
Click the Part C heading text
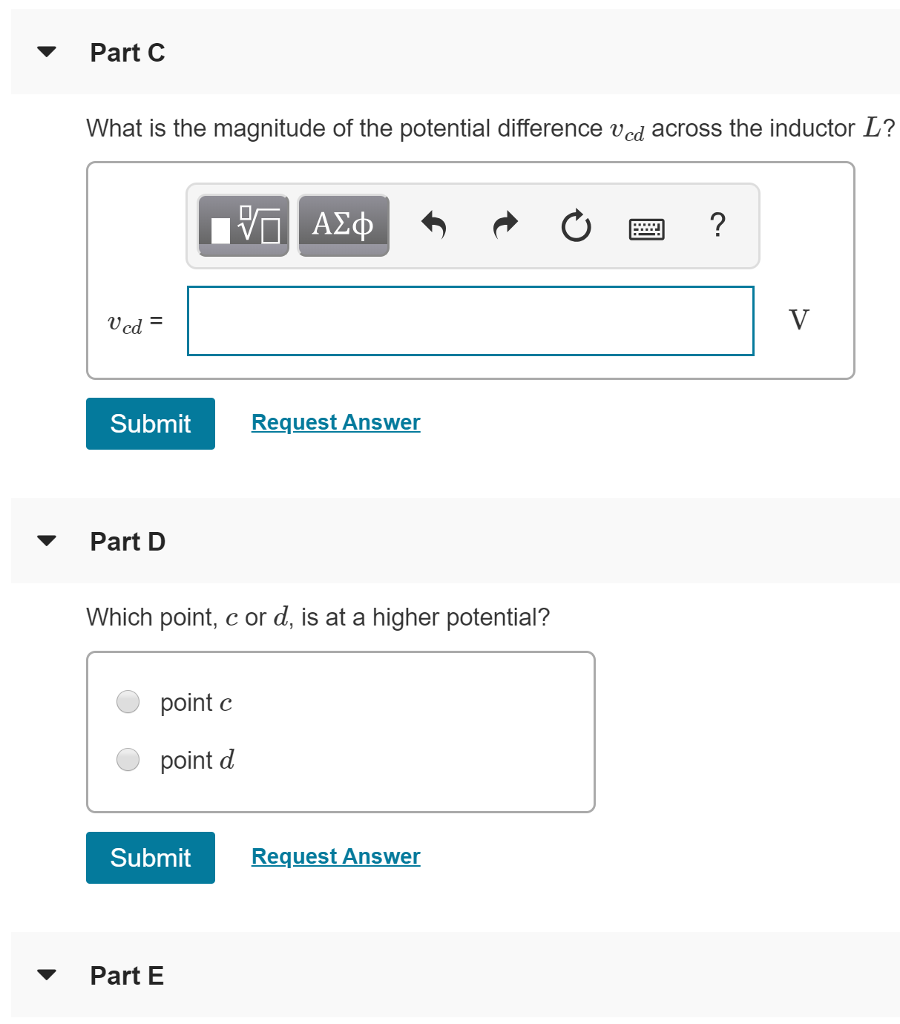(x=128, y=52)
